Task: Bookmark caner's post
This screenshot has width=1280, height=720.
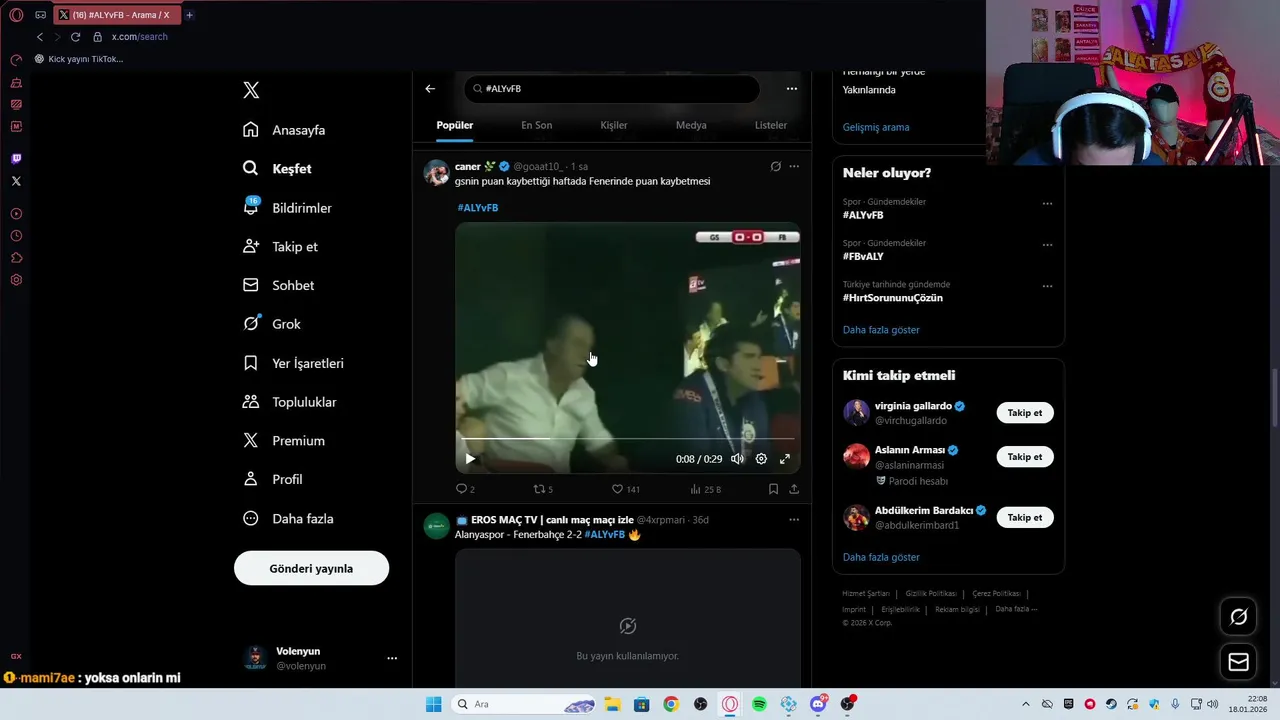Action: pos(773,489)
